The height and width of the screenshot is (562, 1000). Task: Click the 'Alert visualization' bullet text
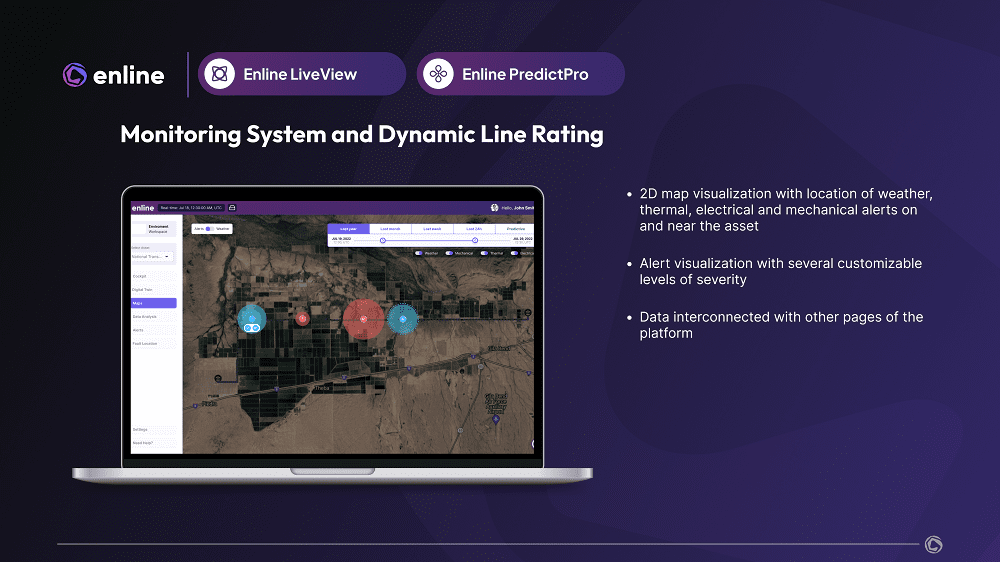point(781,271)
